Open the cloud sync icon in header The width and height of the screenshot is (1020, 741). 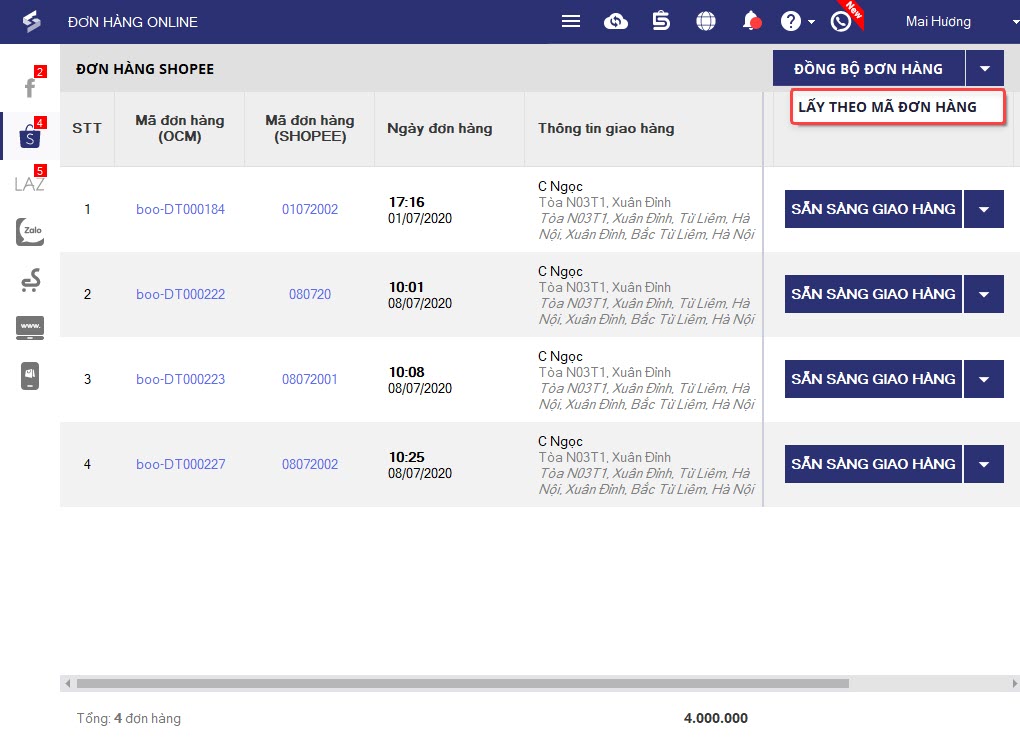tap(615, 21)
